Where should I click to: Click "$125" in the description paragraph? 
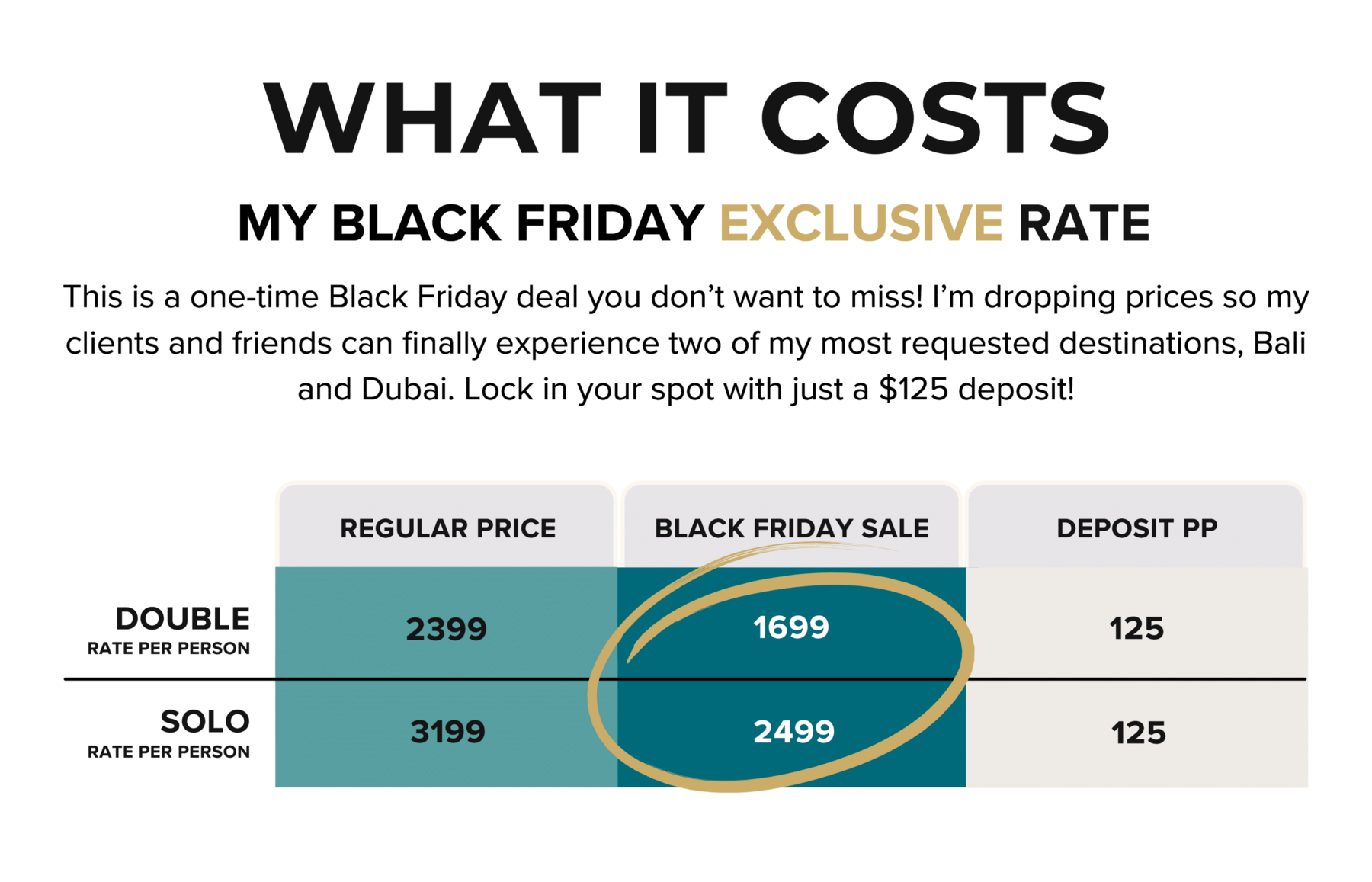tap(913, 390)
